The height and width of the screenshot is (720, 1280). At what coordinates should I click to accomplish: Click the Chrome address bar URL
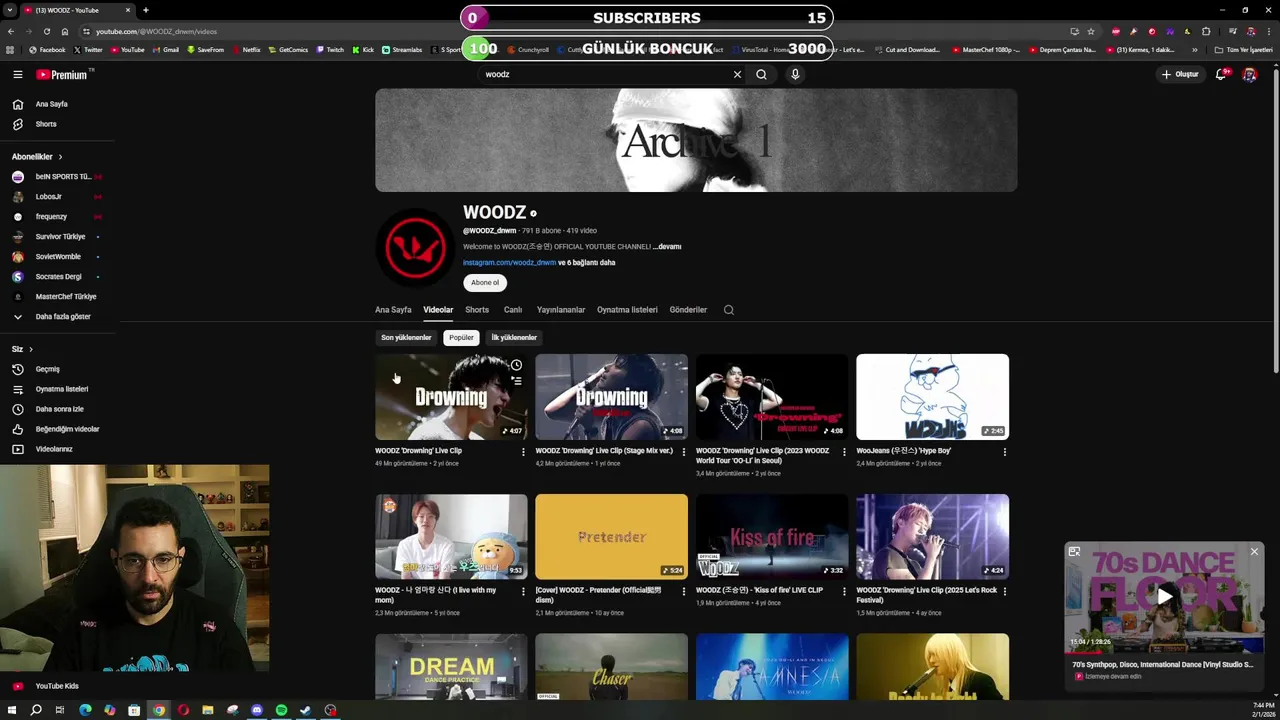156,32
